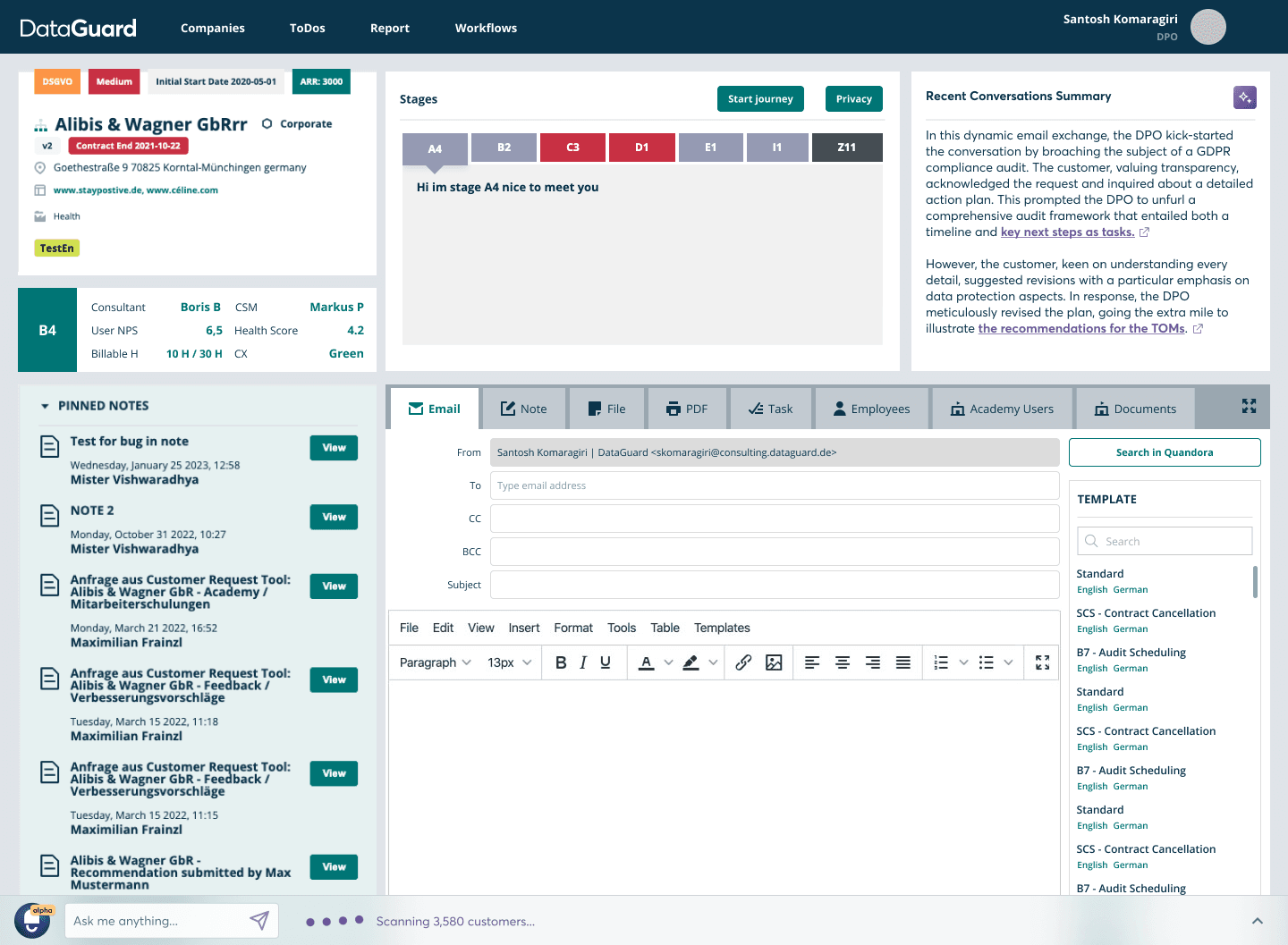Click the numbered list icon

[x=941, y=662]
